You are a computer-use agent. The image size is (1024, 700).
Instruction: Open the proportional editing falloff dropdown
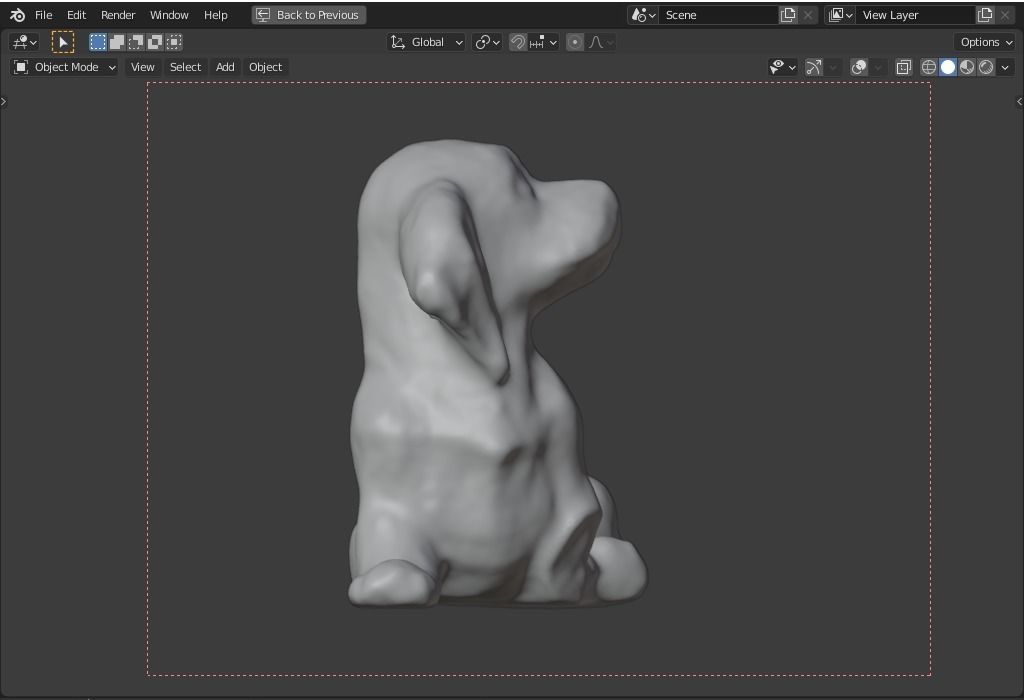(601, 42)
